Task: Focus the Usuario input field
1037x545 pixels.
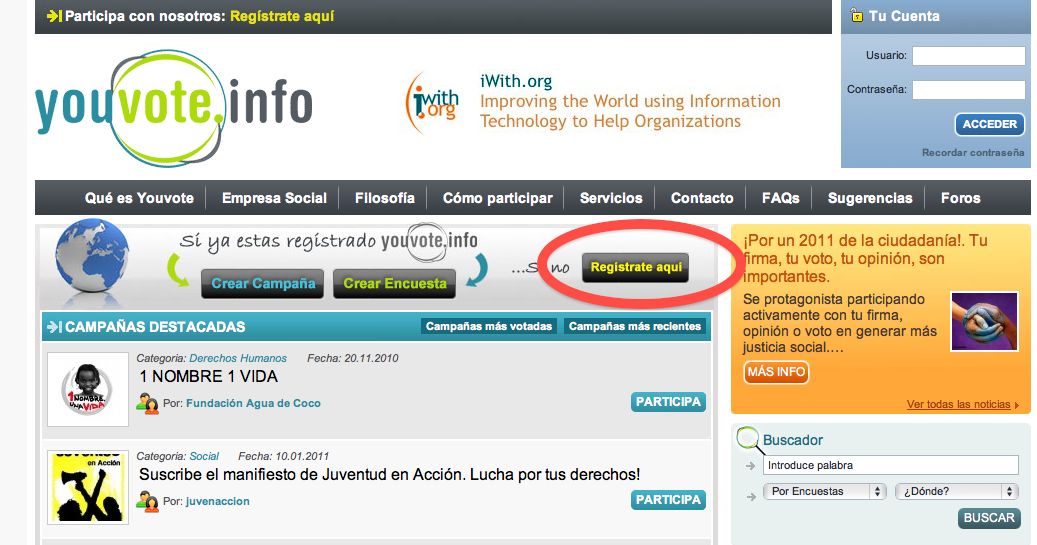Action: click(969, 56)
